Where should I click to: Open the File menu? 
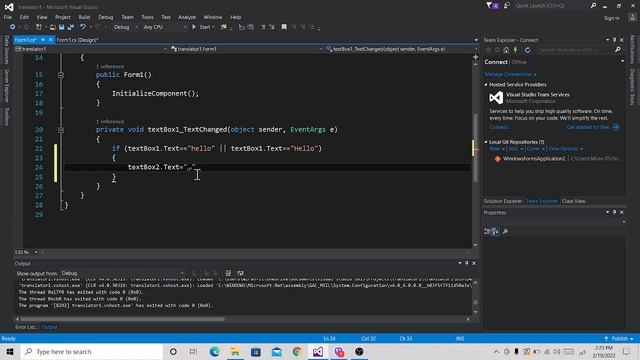(8, 17)
